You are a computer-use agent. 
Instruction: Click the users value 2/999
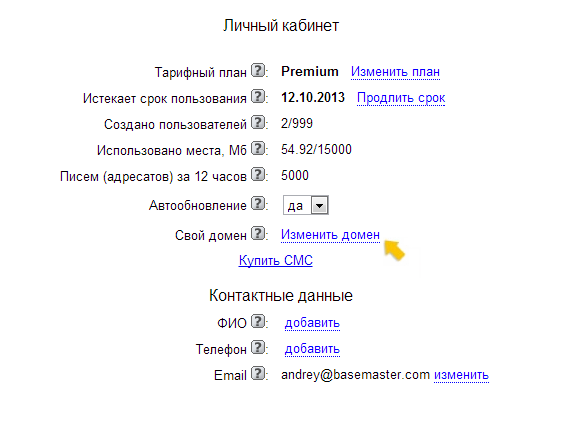coord(297,123)
